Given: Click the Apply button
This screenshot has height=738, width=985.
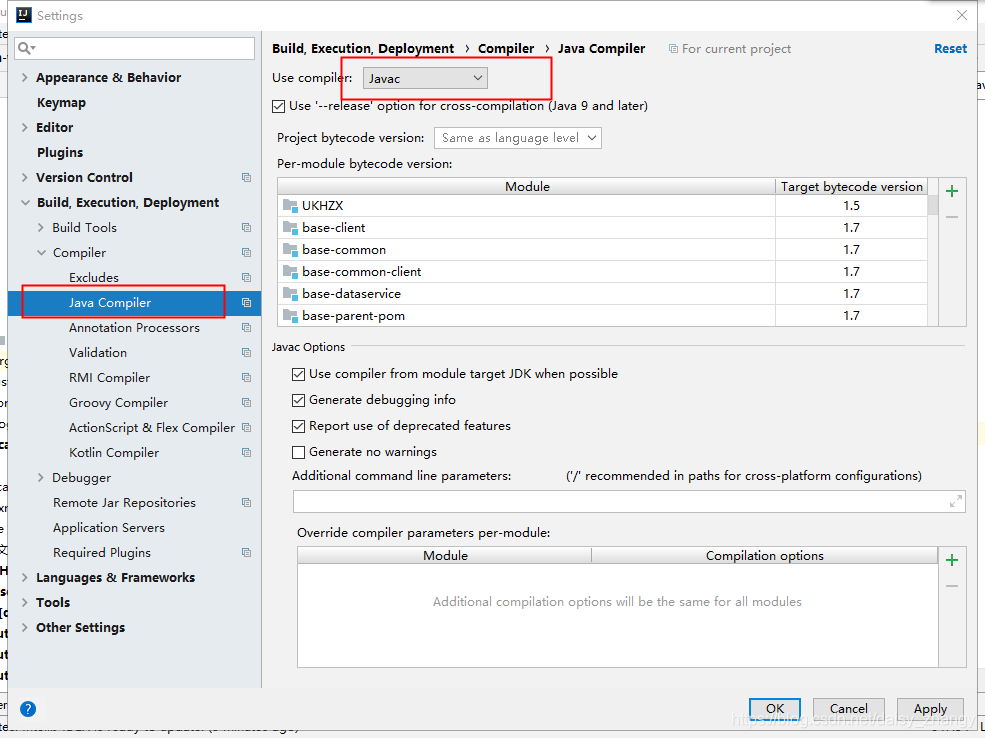Looking at the screenshot, I should pyautogui.click(x=930, y=708).
